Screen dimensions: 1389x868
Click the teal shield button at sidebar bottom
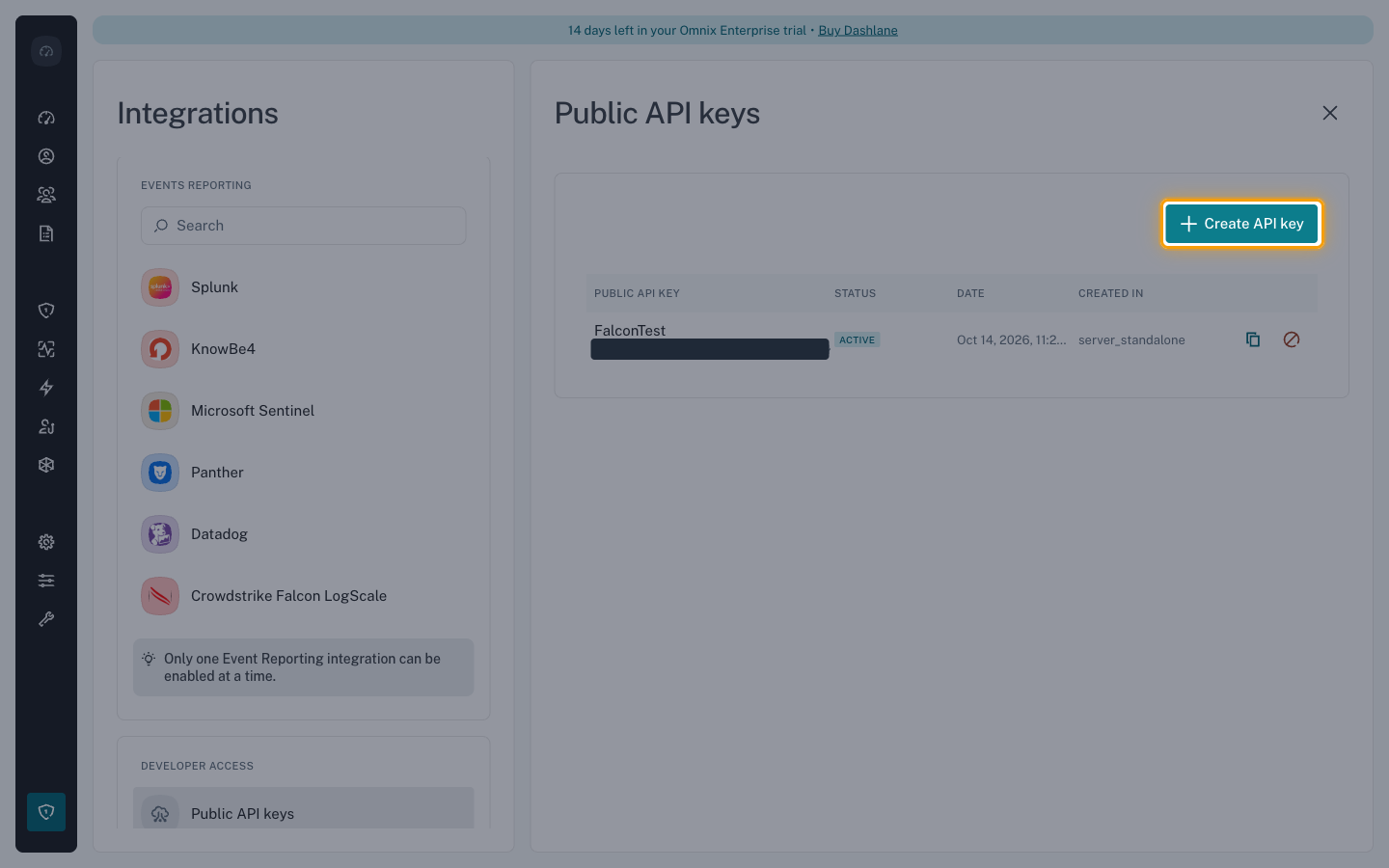[46, 812]
